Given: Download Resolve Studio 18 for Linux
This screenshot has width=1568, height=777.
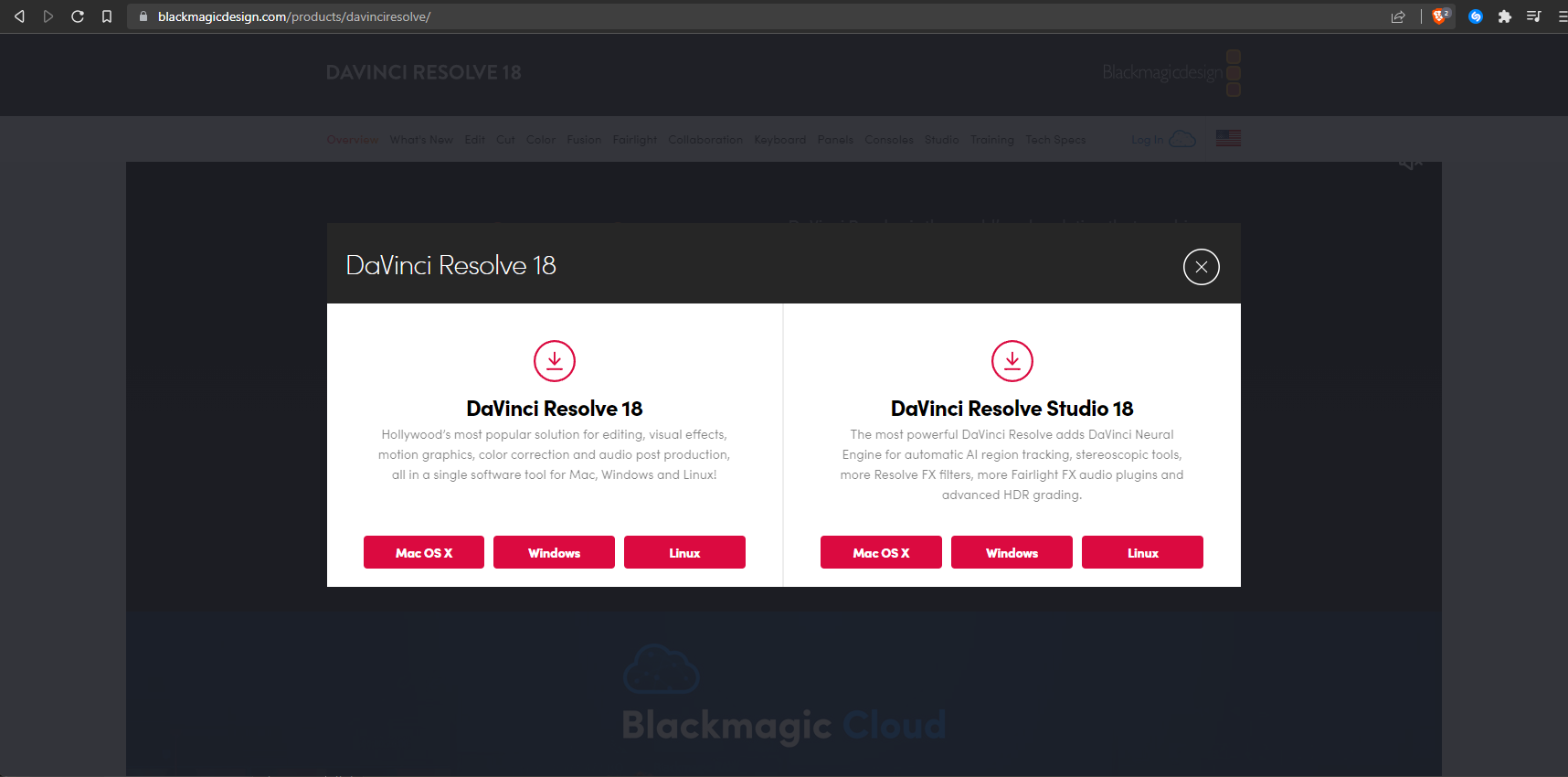Looking at the screenshot, I should pyautogui.click(x=1142, y=552).
